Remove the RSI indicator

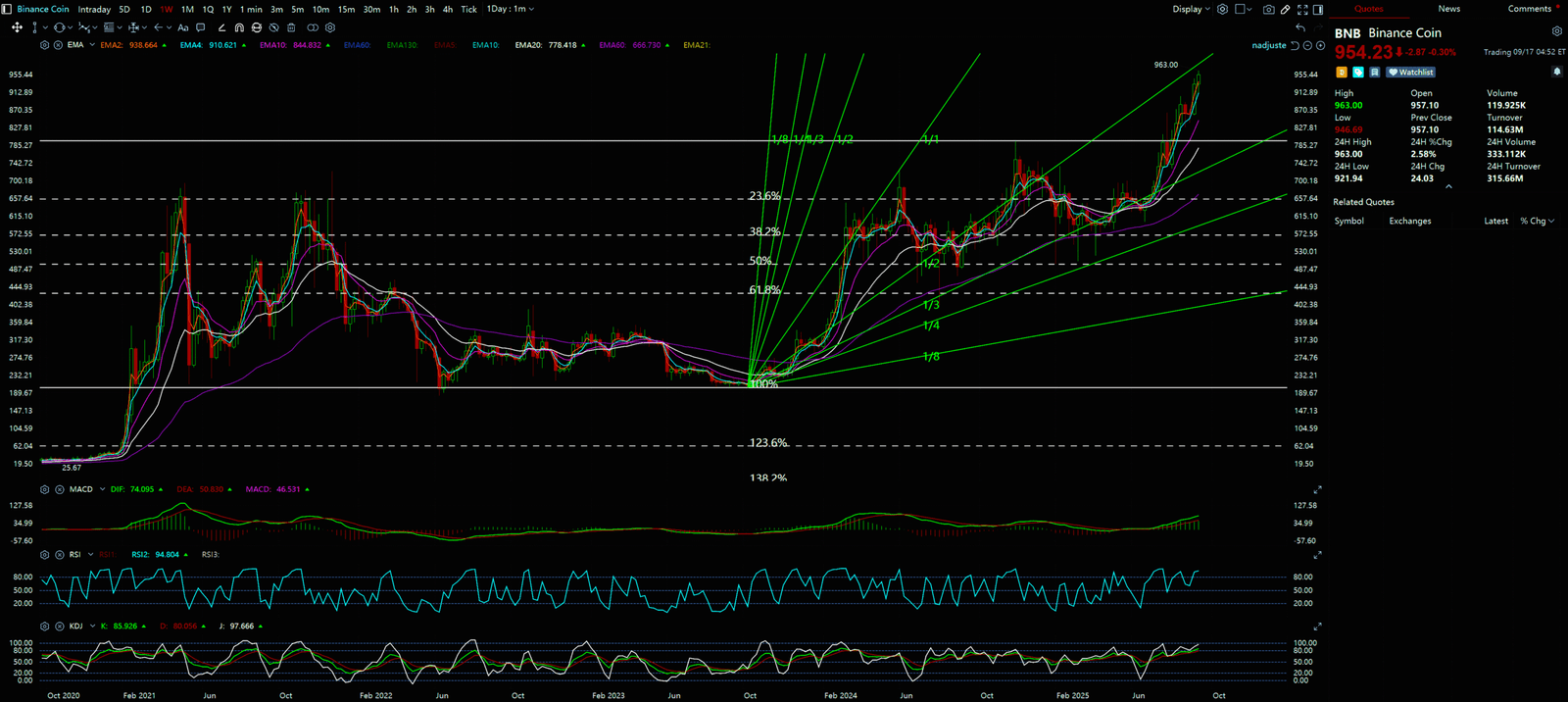[58, 555]
